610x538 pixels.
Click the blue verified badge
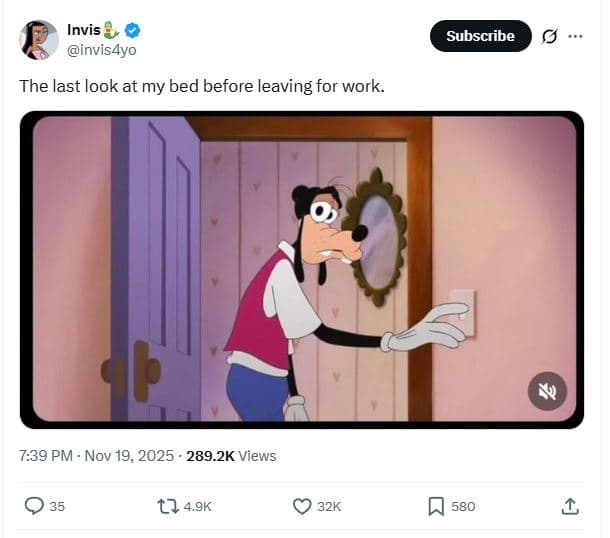131,31
